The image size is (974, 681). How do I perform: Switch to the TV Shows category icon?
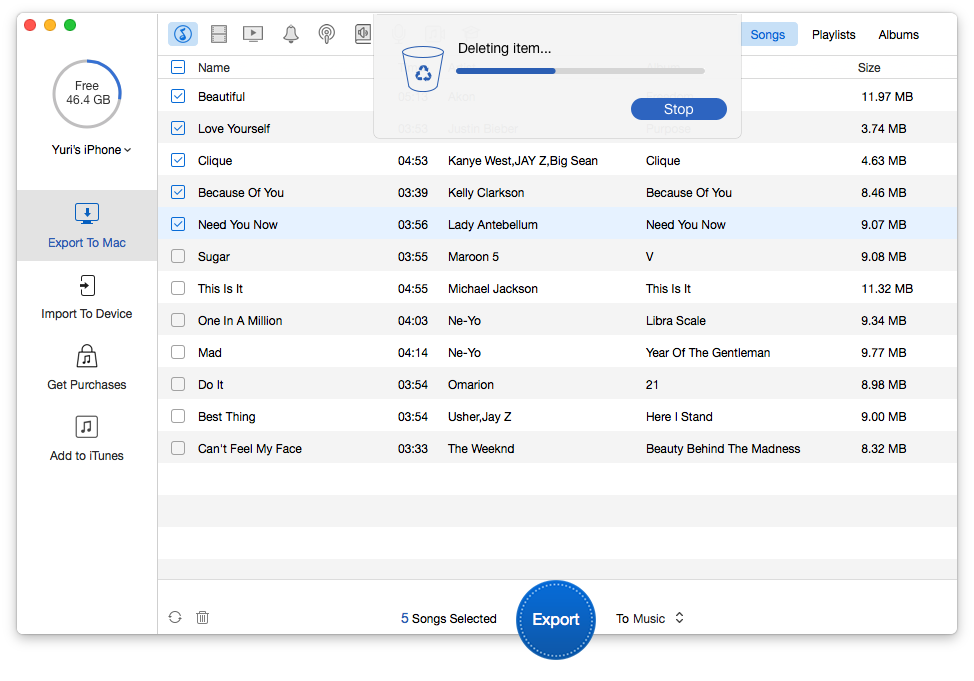coord(253,34)
